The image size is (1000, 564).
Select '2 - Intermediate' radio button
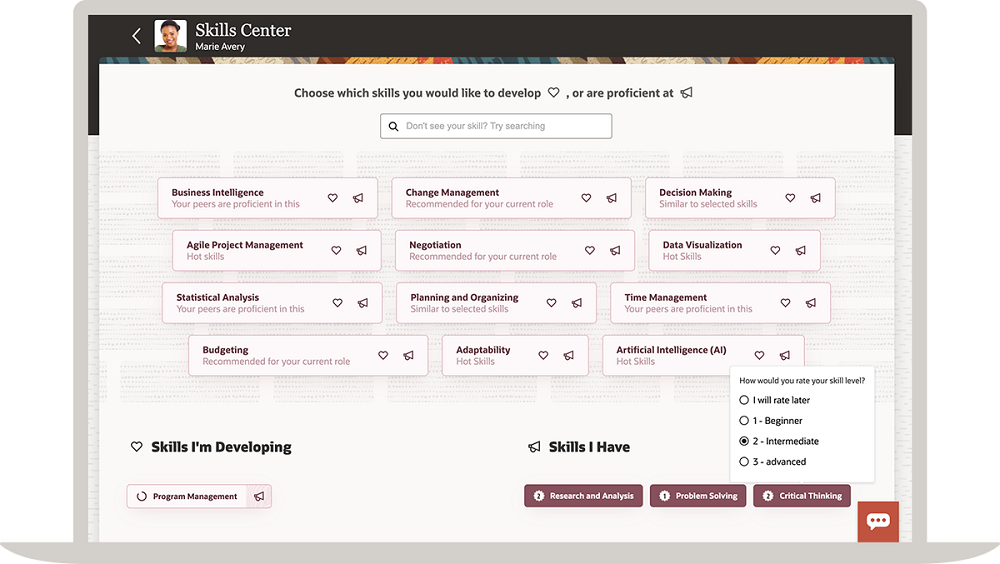click(x=744, y=441)
